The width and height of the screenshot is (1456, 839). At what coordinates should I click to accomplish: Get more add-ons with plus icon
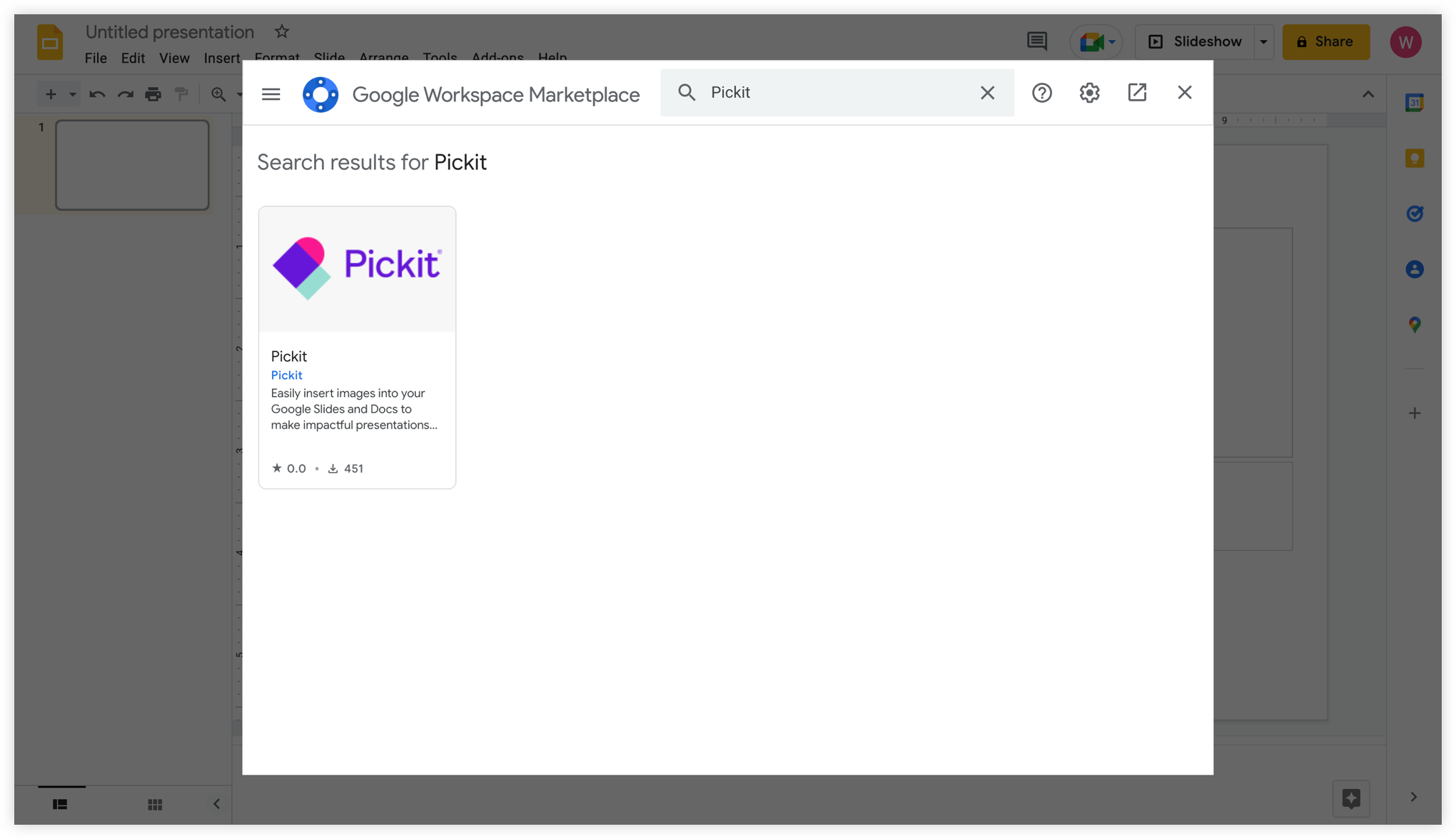[1414, 413]
